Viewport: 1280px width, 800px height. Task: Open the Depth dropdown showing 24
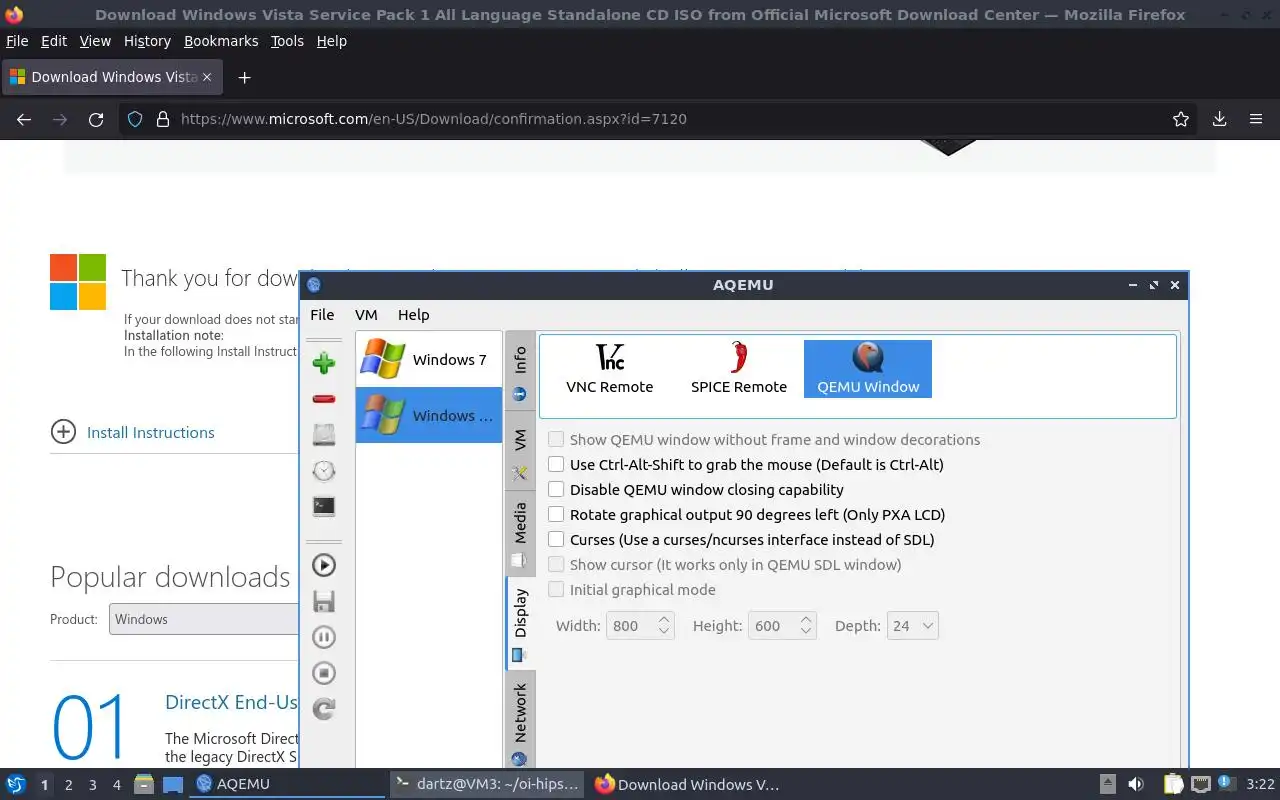pos(912,626)
